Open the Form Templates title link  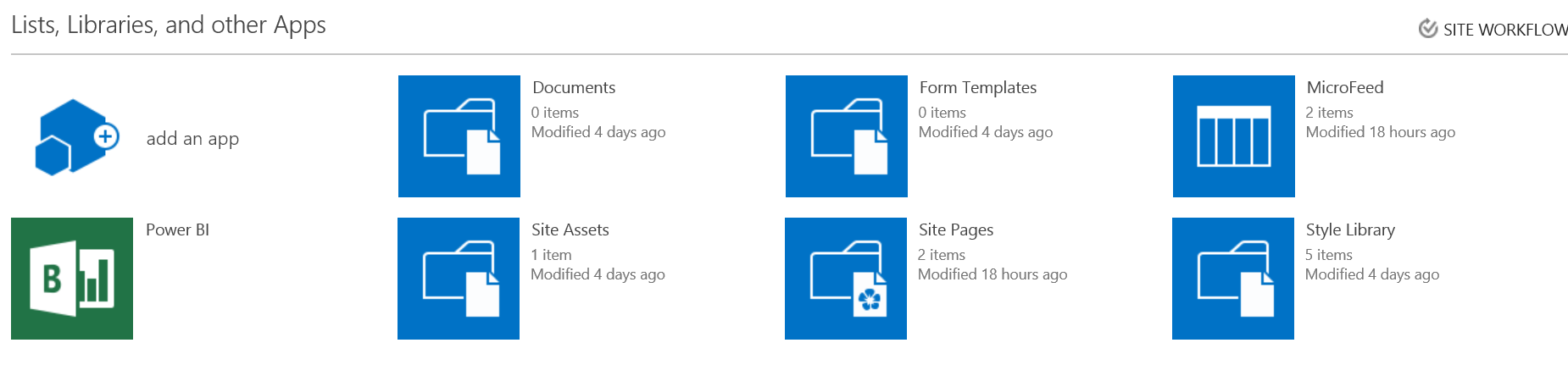pos(978,87)
